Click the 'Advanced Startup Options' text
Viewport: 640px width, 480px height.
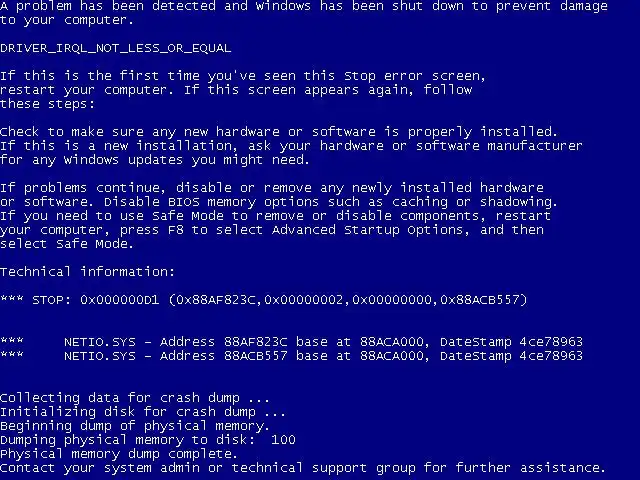368,230
